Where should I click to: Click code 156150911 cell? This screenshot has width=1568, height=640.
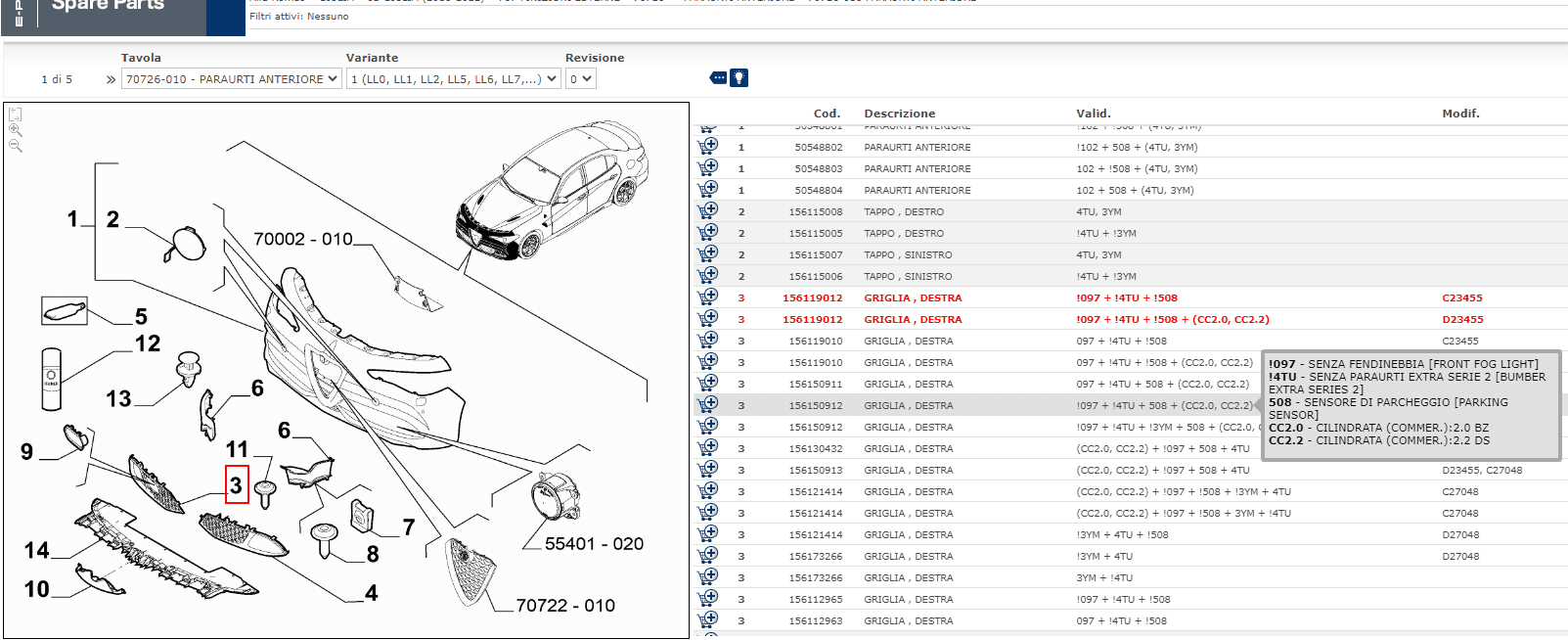[816, 384]
